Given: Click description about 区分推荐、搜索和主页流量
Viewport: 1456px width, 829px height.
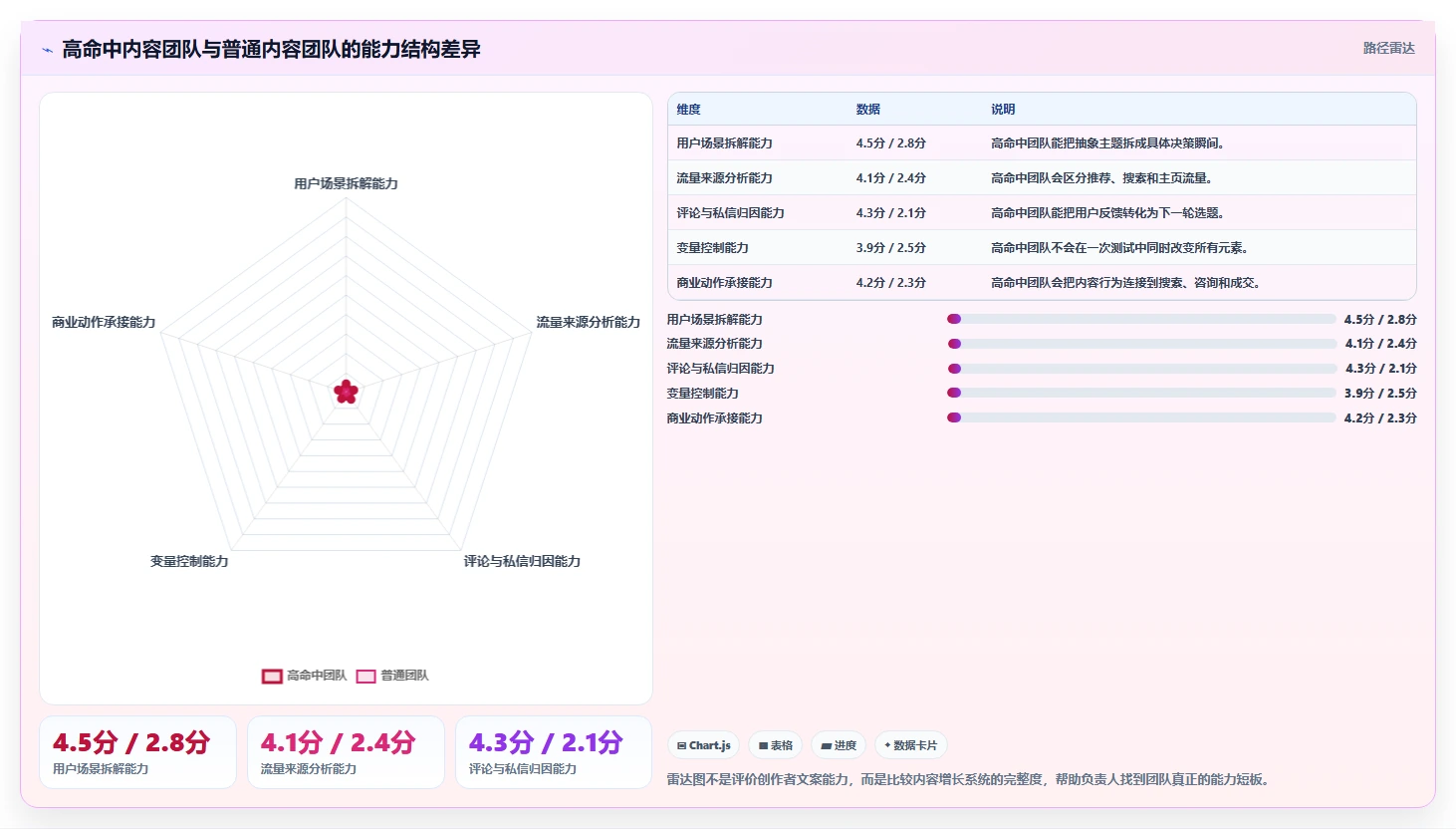Looking at the screenshot, I should (1101, 178).
